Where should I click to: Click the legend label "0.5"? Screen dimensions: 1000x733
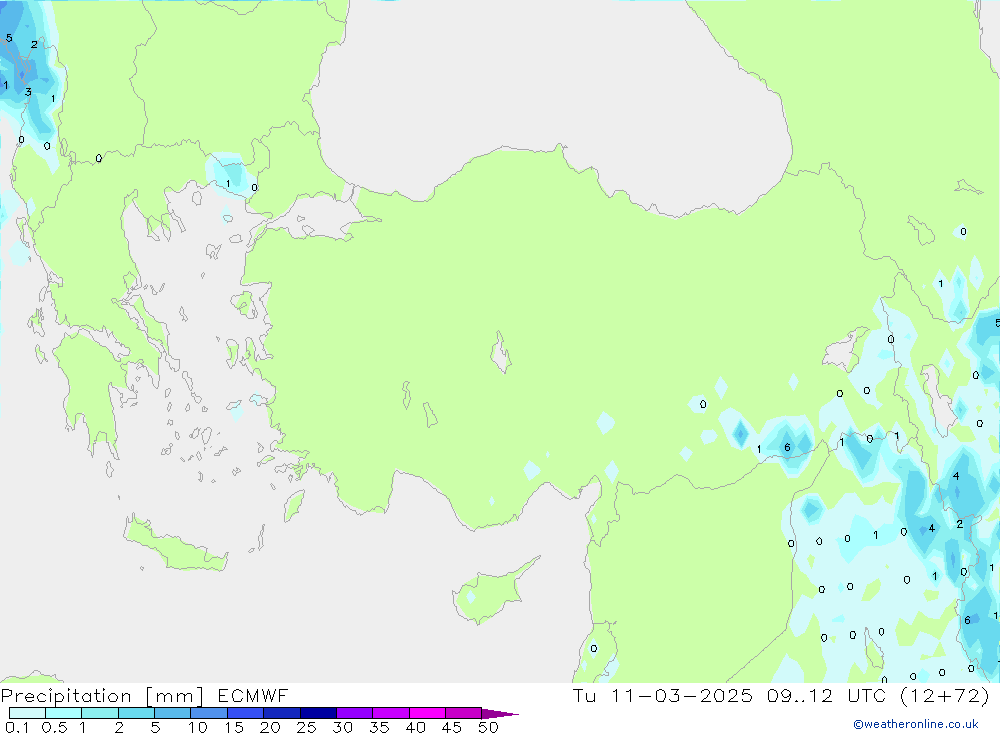point(54,727)
